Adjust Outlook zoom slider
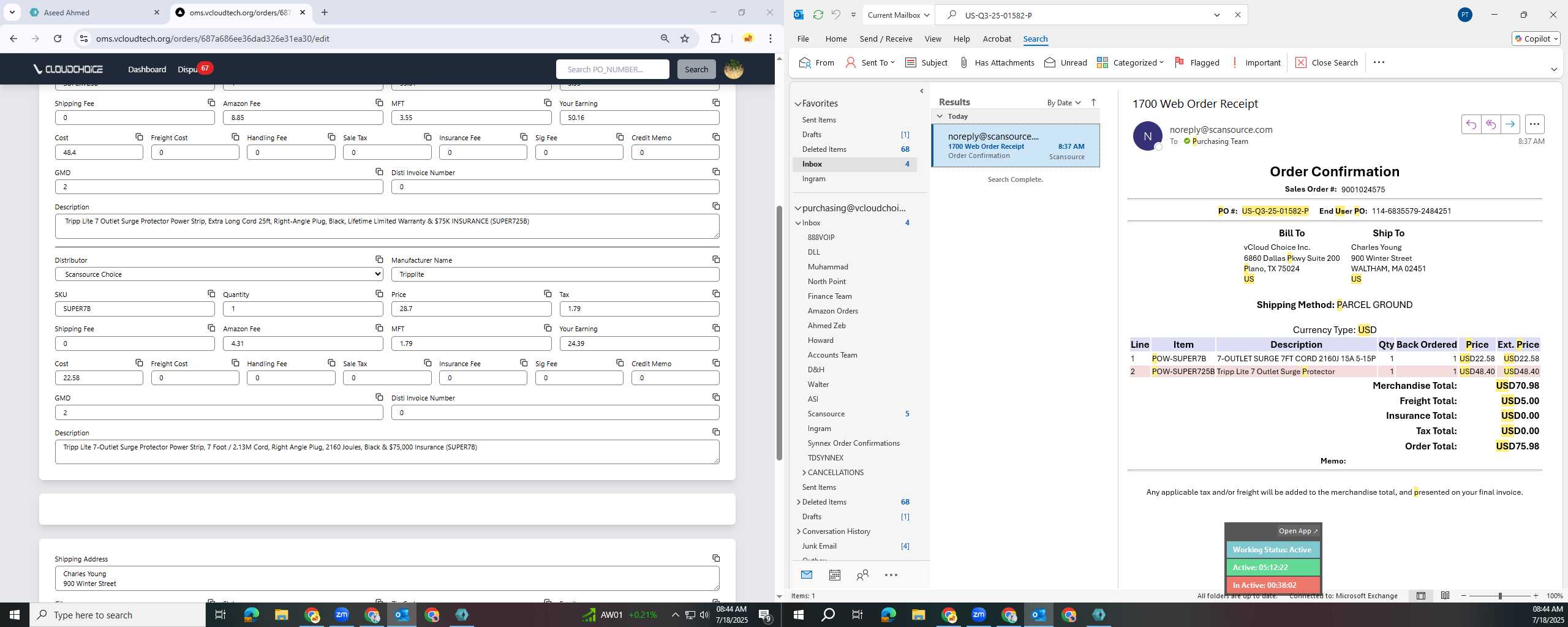1568x627 pixels. point(1500,596)
